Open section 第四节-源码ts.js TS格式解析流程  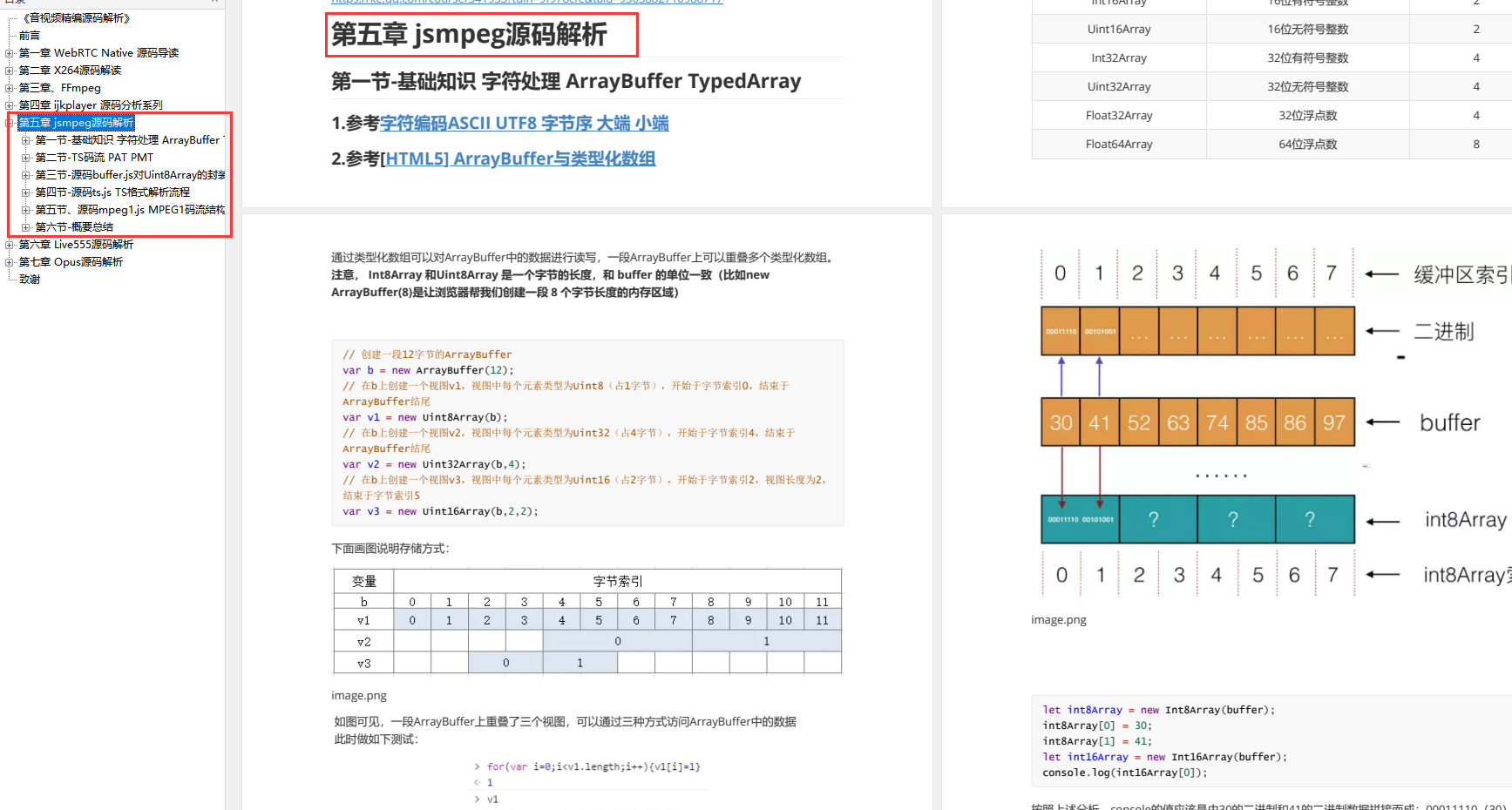click(112, 192)
